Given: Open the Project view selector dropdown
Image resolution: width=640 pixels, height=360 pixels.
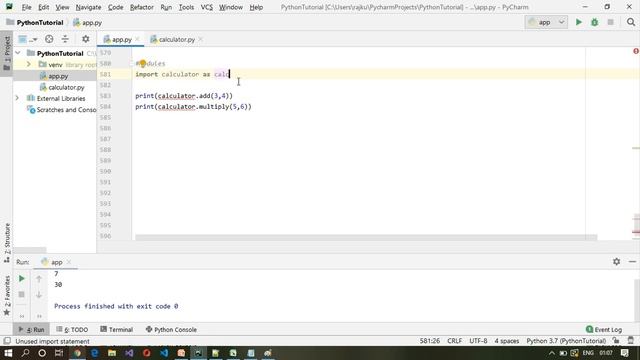Looking at the screenshot, I should pos(28,39).
